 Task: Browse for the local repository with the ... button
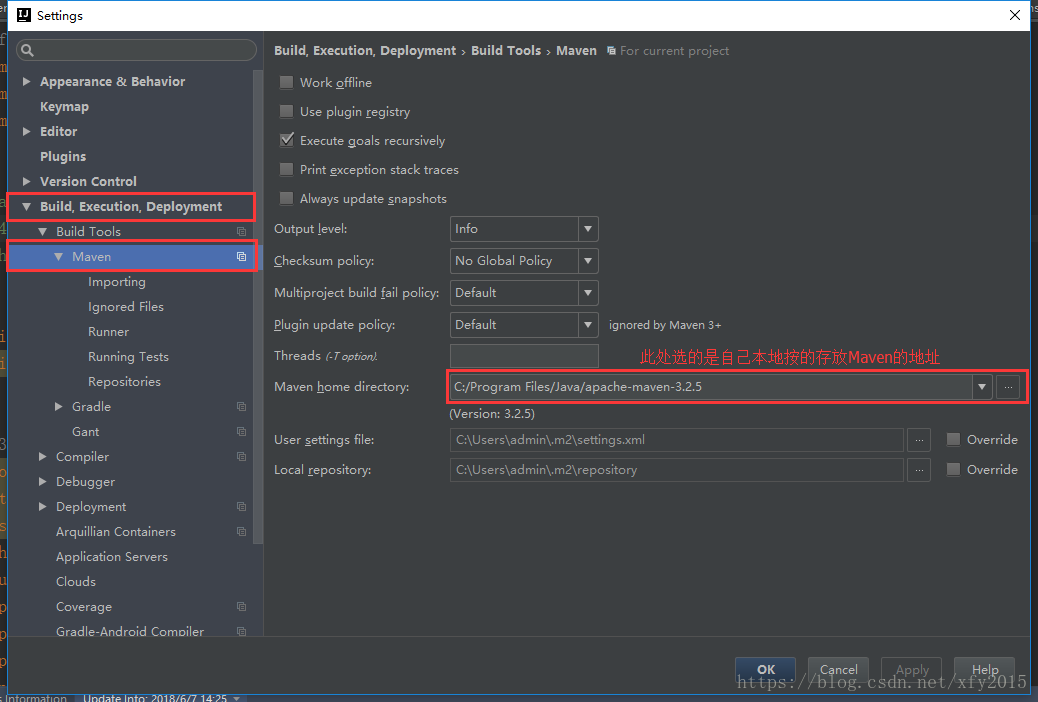tap(919, 470)
